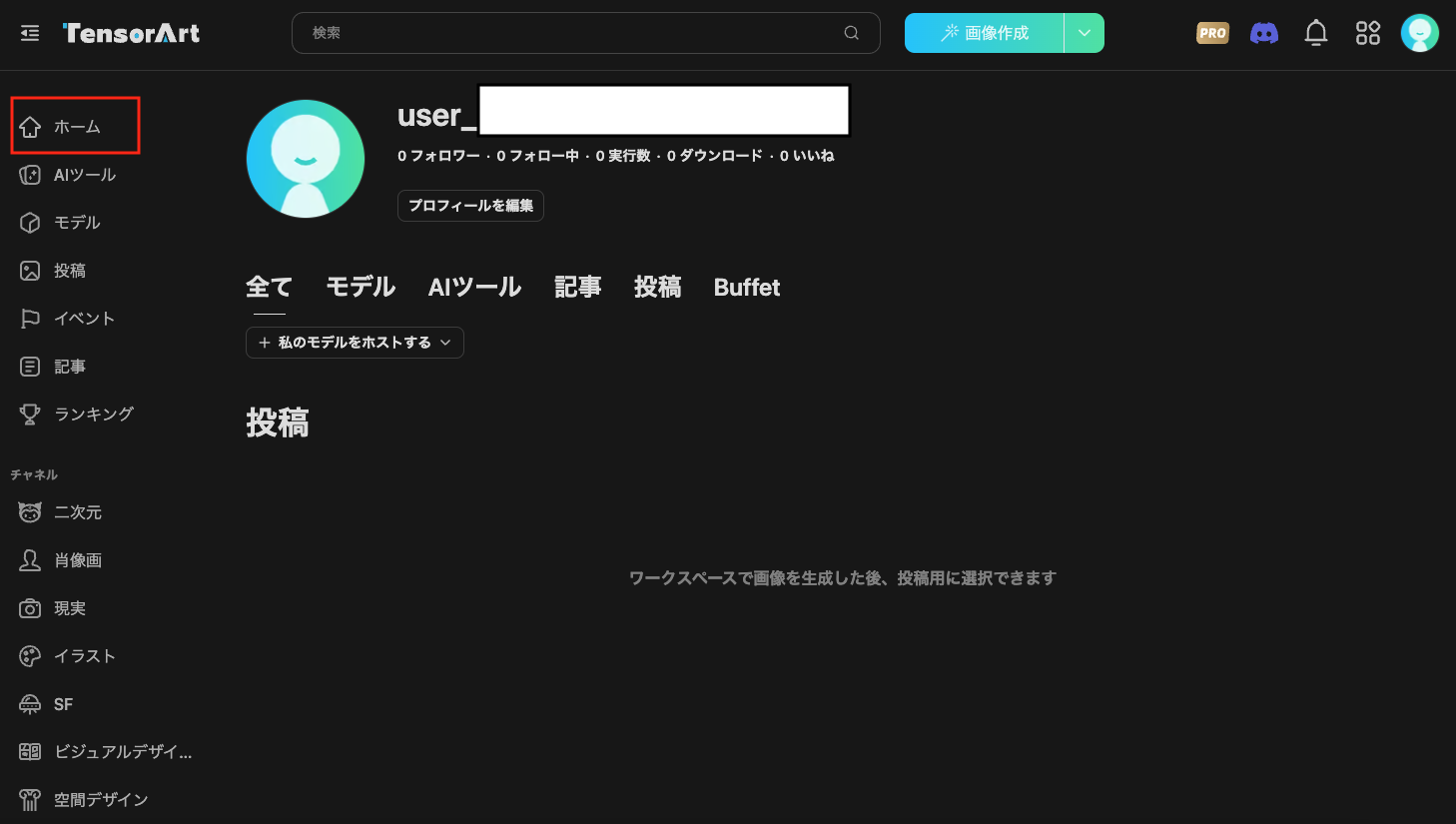Click the チャネル section label

click(x=34, y=474)
